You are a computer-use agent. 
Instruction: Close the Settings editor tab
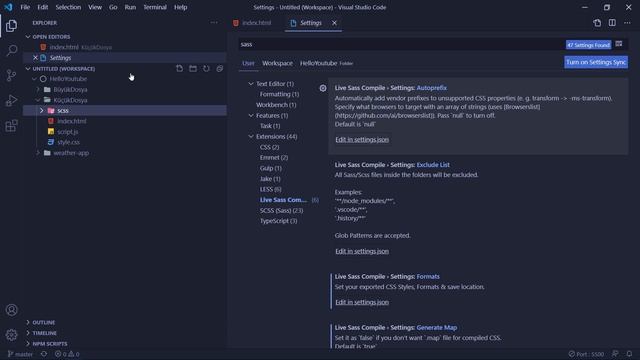(x=334, y=23)
